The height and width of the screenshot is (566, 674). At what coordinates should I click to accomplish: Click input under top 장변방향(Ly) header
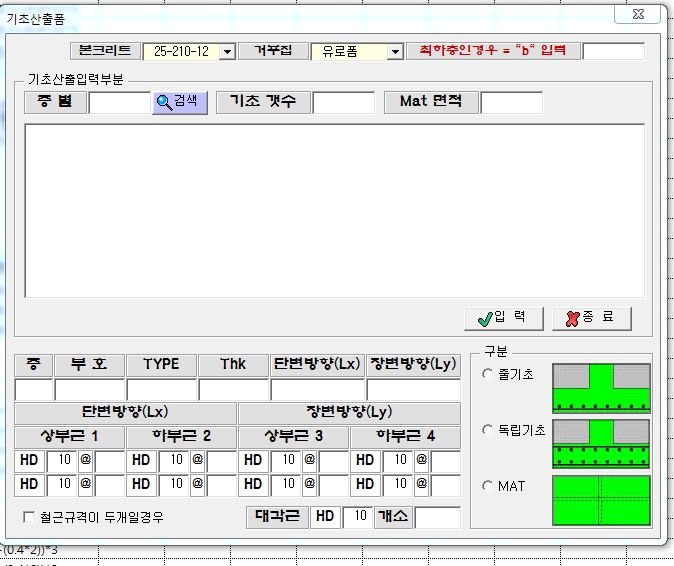click(413, 390)
